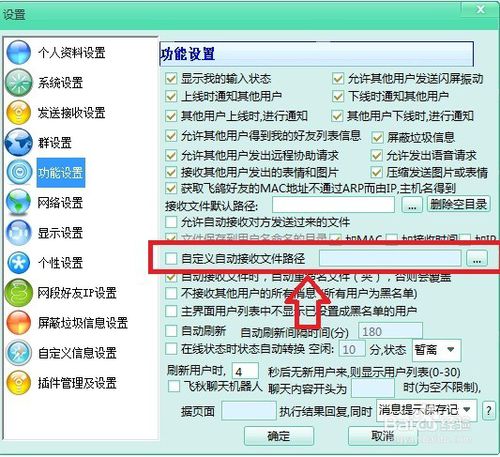Toggle the 自动刷新 checkbox

click(171, 331)
